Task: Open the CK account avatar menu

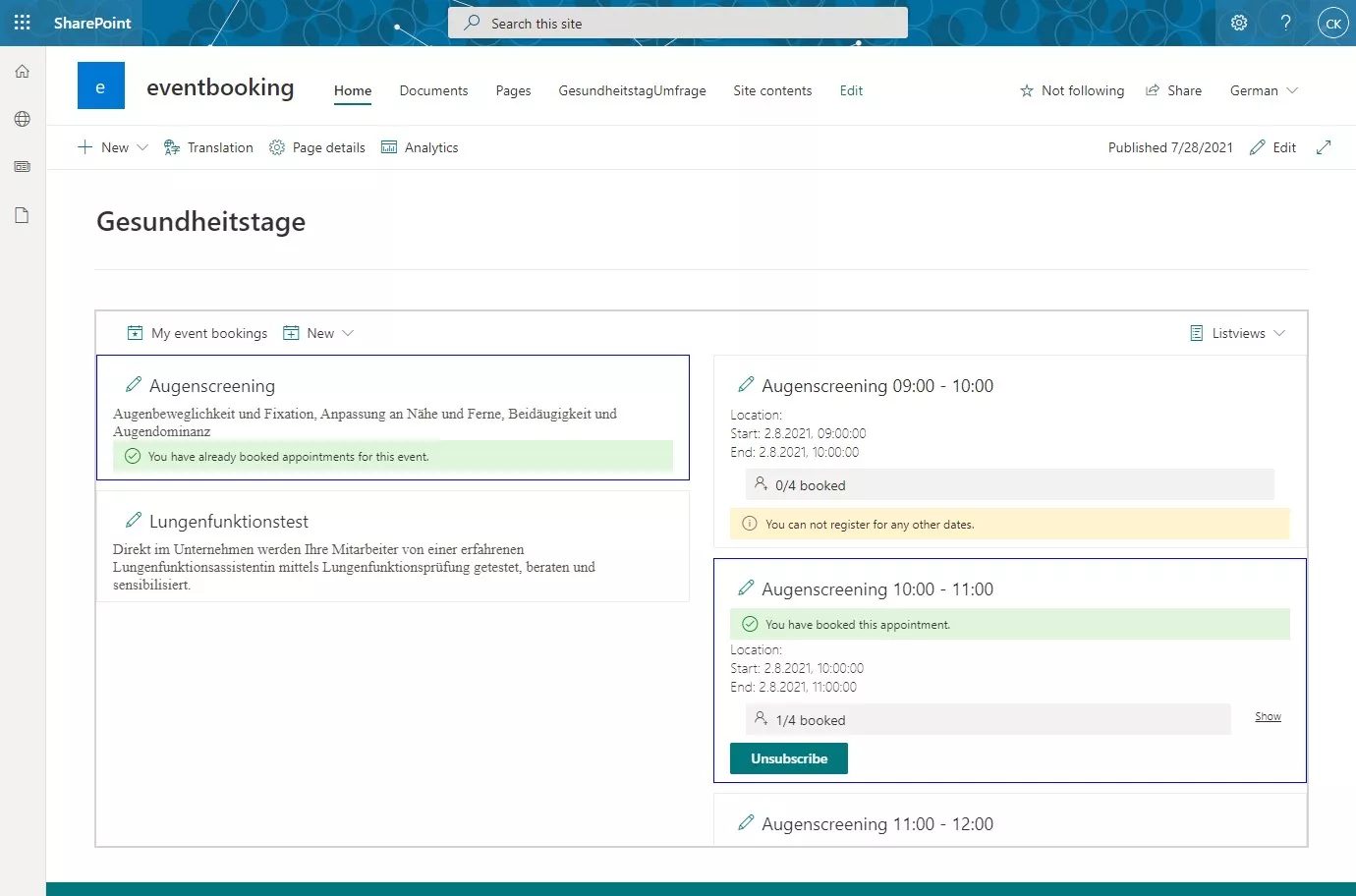Action: pos(1333,23)
